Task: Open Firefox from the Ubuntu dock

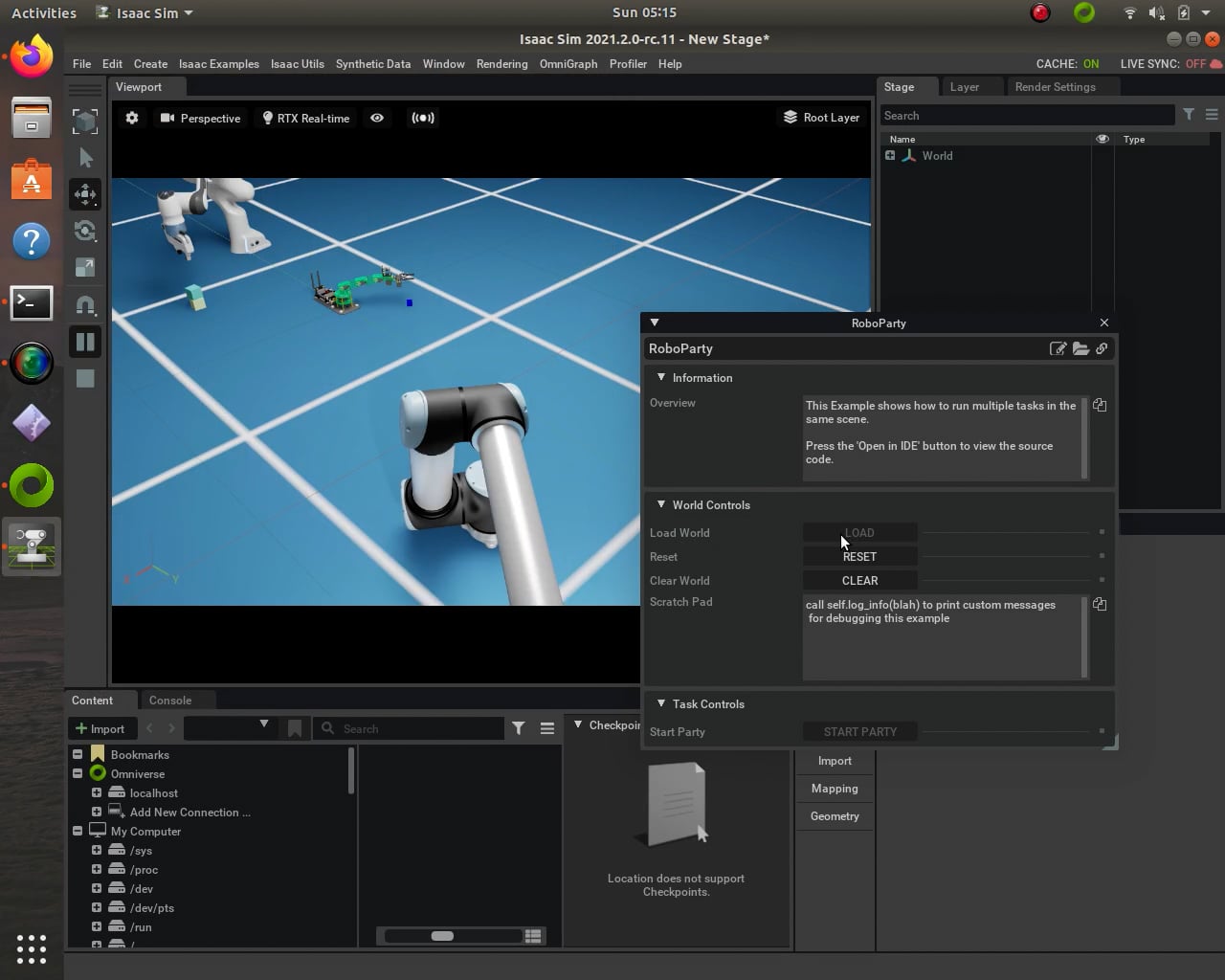Action: click(x=32, y=56)
